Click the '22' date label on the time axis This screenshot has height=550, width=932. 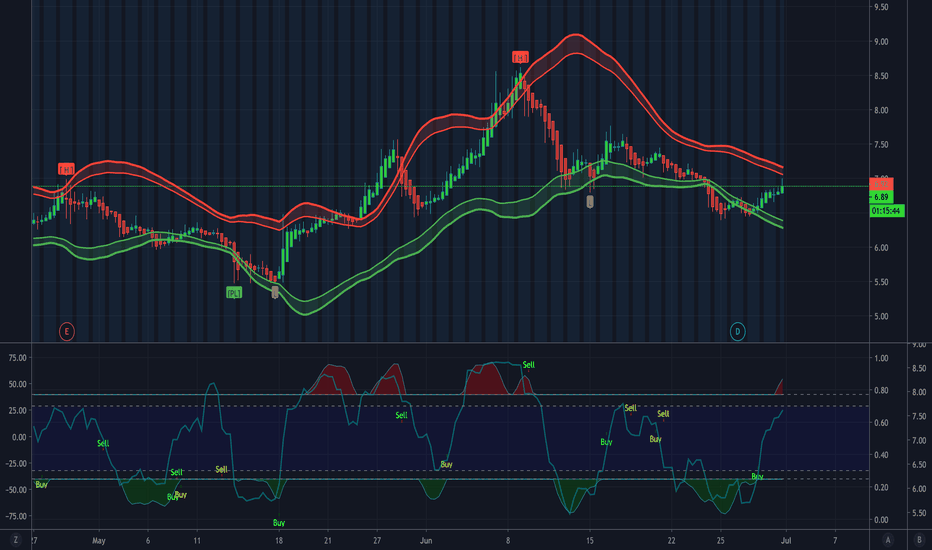671,540
